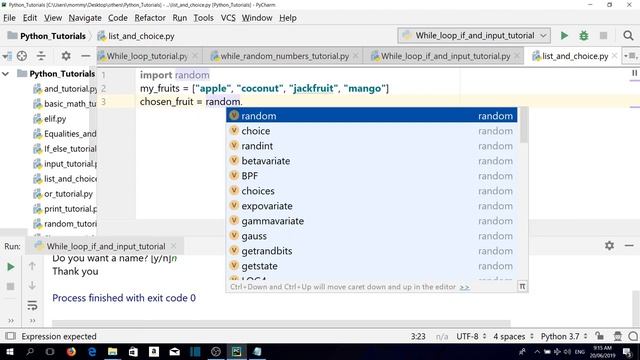
Task: Close While_loop_if_and_input_tutorial Run tab
Action: click(x=173, y=246)
